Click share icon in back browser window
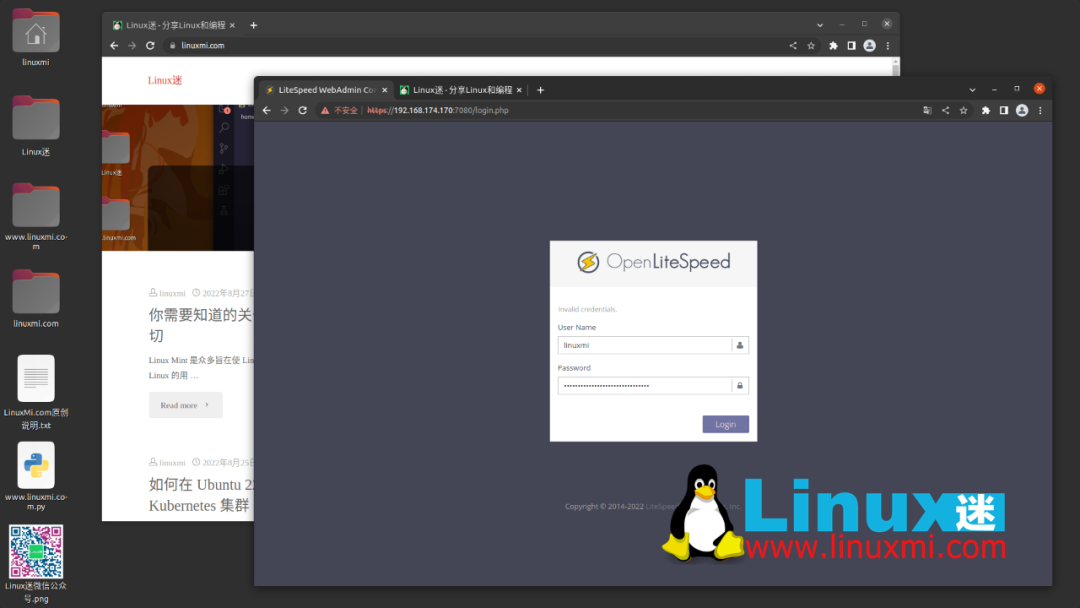Screen dimensions: 1080x608 pyautogui.click(x=793, y=45)
